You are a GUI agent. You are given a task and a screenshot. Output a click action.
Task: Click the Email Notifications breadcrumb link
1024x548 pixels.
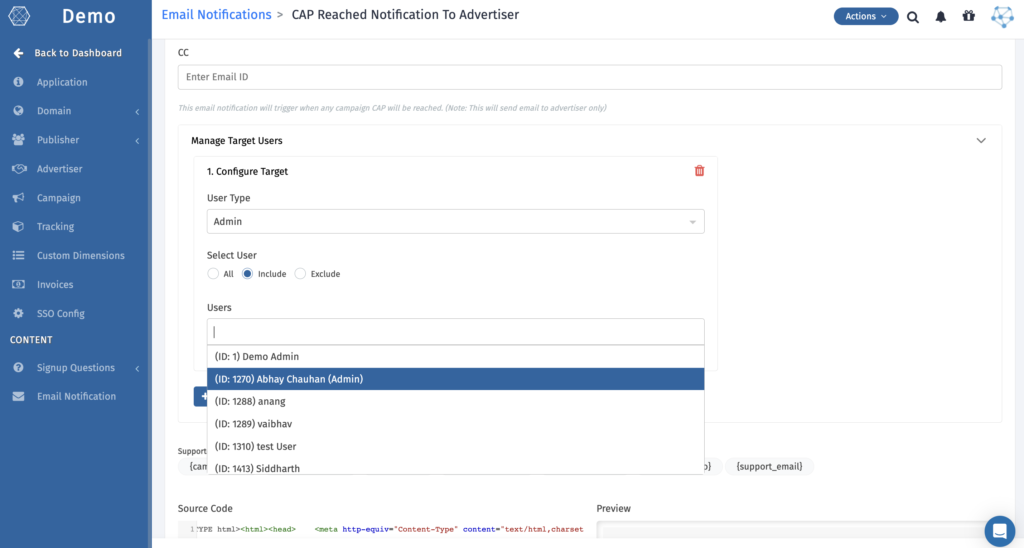pyautogui.click(x=216, y=15)
